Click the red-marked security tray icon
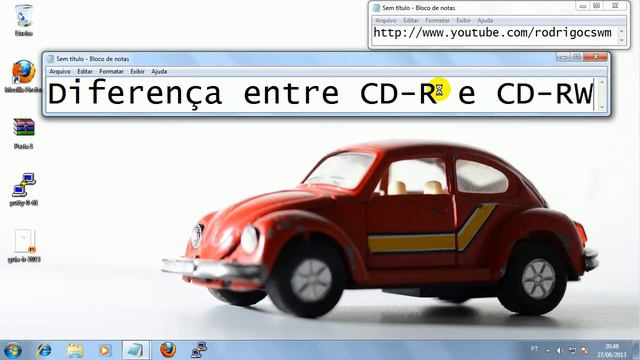This screenshot has height=360, width=640. (x=585, y=351)
